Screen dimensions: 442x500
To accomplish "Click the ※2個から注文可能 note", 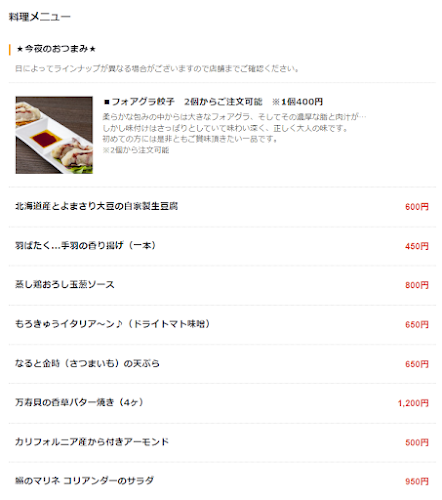I will pyautogui.click(x=136, y=150).
